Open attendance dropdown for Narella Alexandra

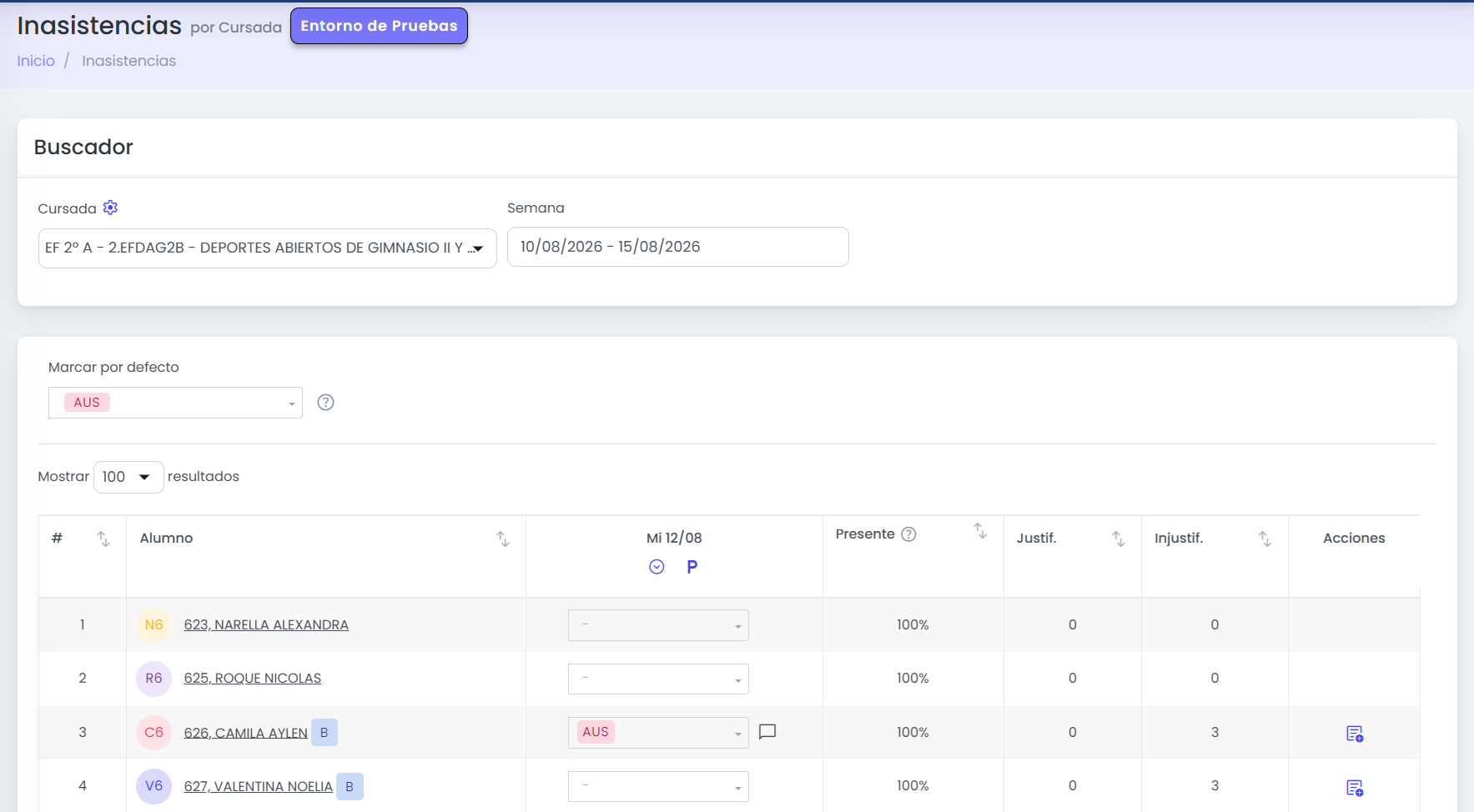[658, 625]
